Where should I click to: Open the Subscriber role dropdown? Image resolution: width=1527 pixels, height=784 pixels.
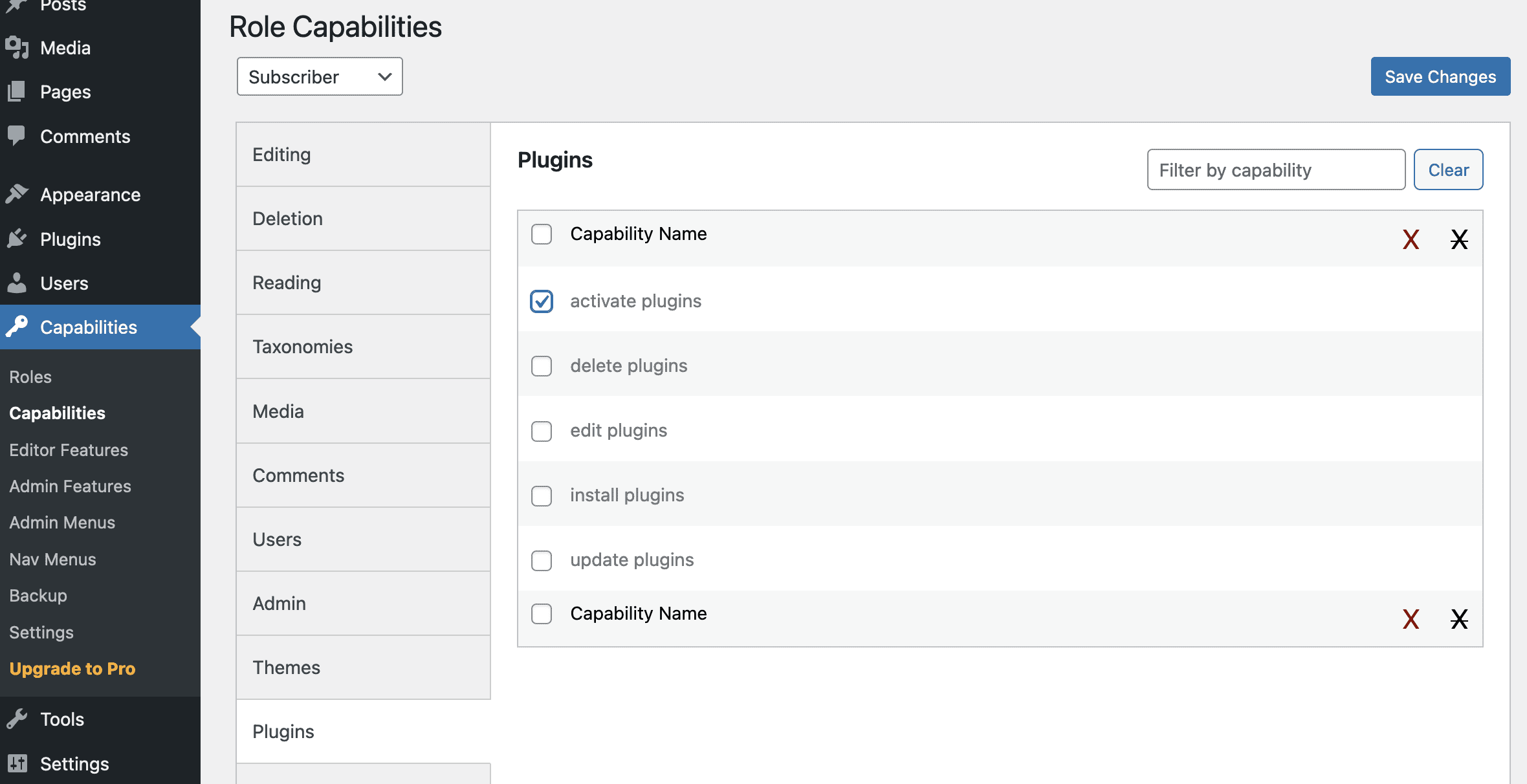tap(320, 77)
